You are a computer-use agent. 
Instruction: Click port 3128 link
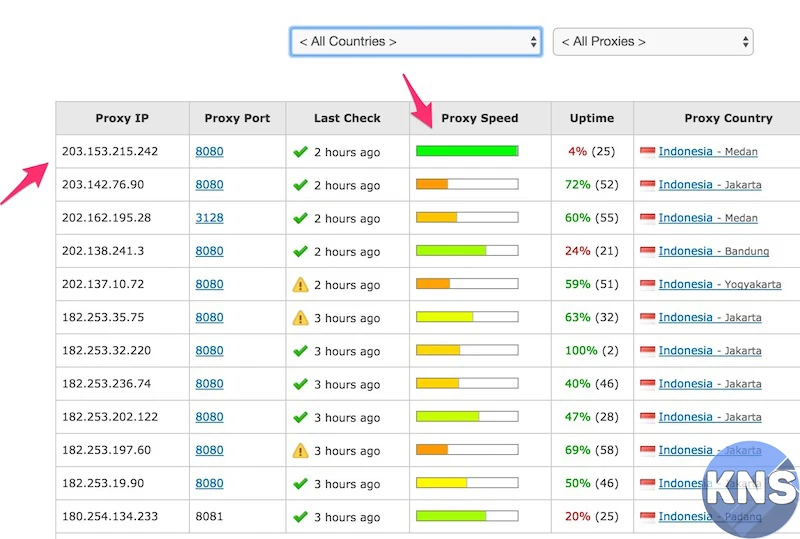click(209, 218)
